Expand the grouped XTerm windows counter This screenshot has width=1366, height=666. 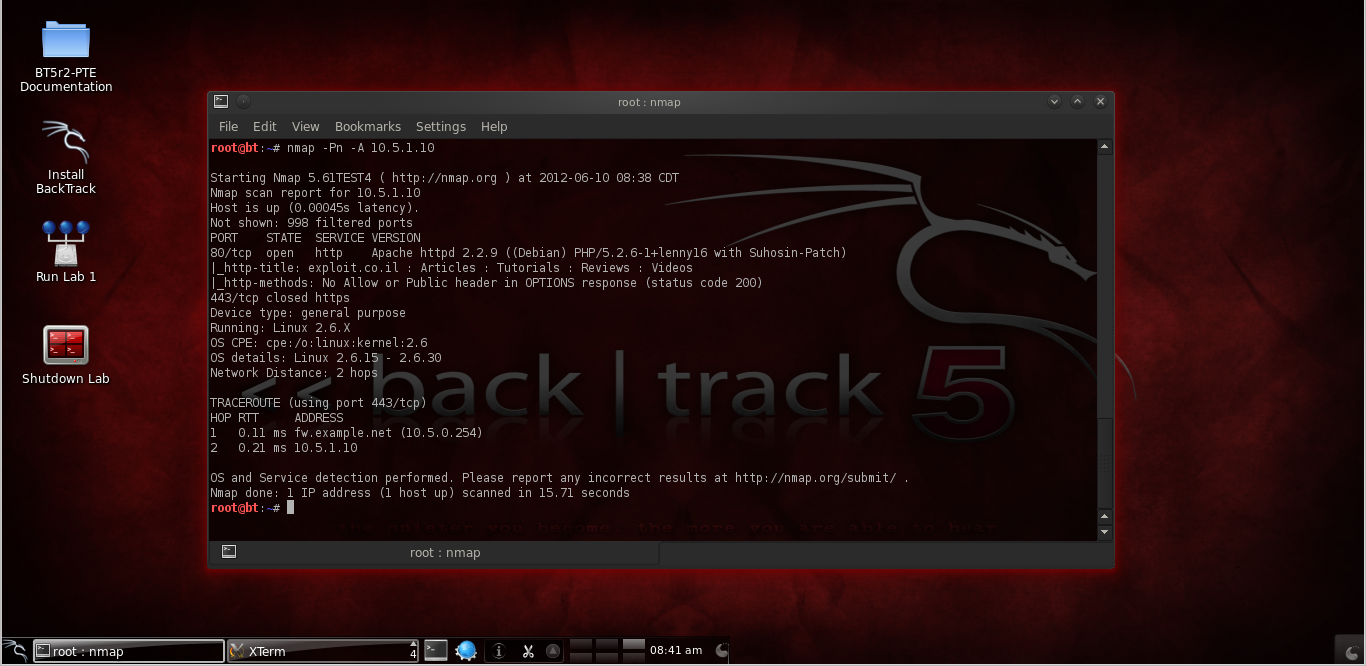[412, 650]
